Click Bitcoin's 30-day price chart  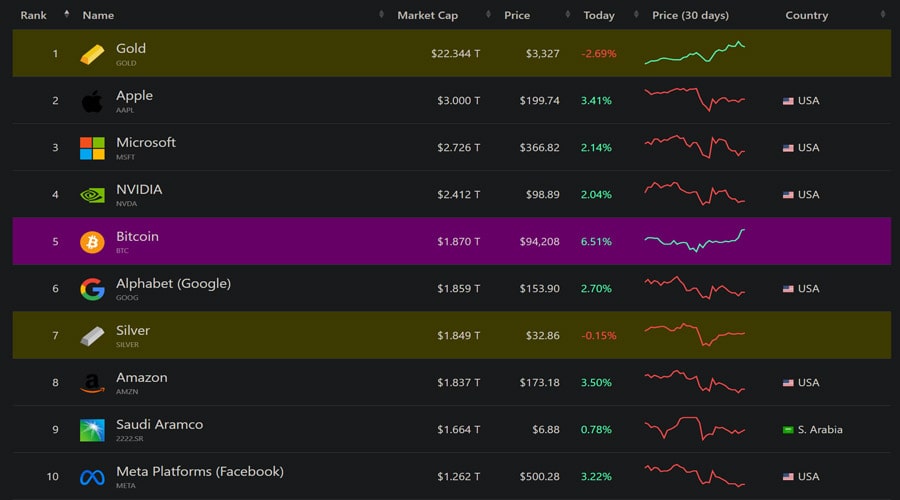[x=695, y=241]
